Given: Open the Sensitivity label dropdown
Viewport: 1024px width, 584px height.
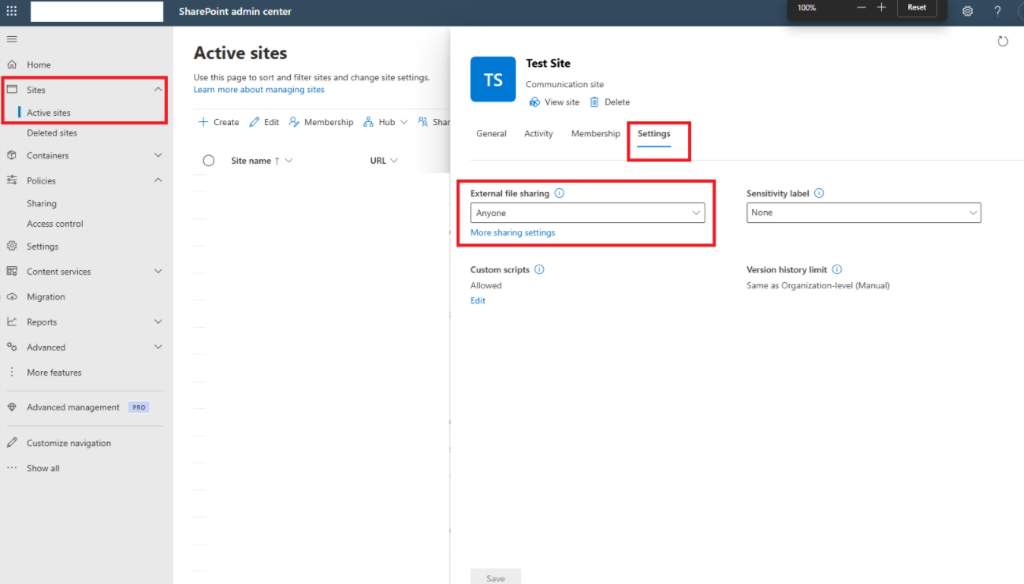Looking at the screenshot, I should [863, 212].
